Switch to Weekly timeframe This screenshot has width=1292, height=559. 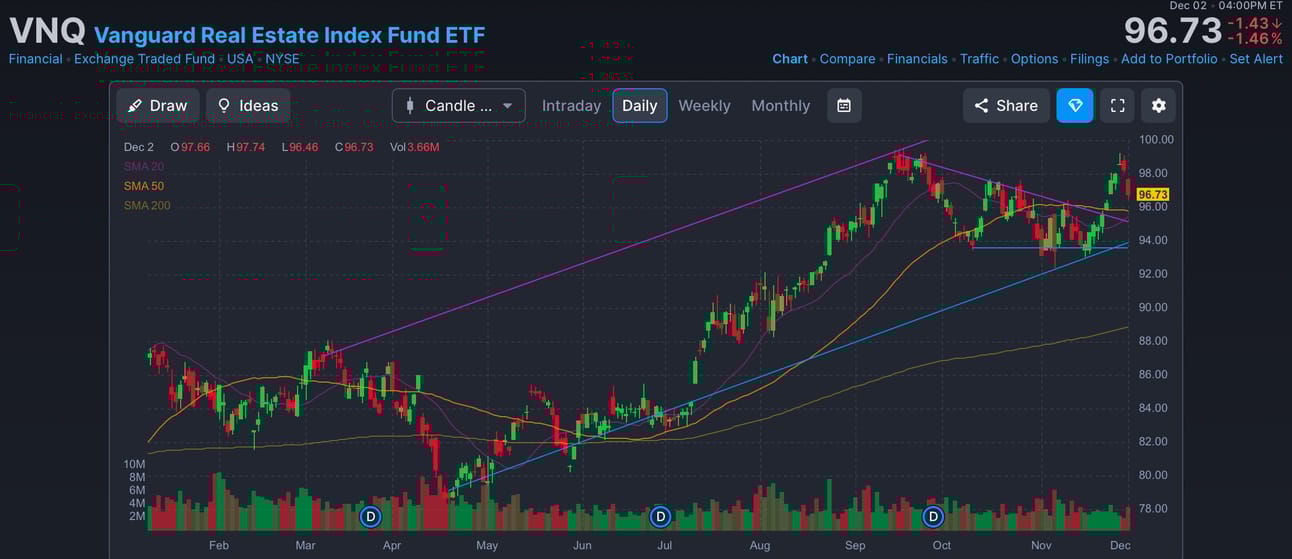tap(704, 106)
